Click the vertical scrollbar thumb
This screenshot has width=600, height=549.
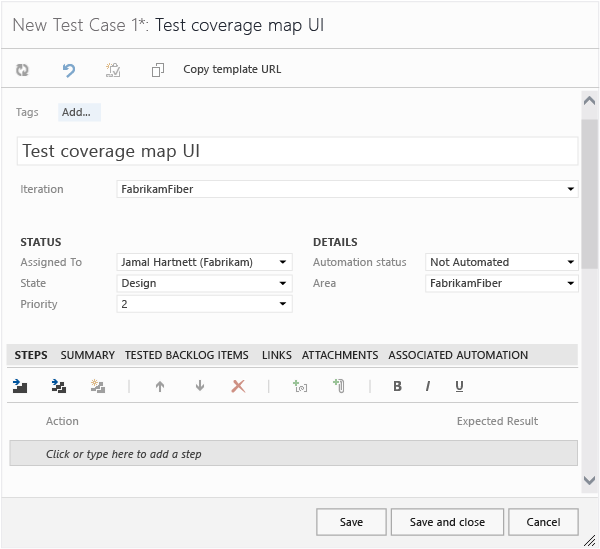590,194
